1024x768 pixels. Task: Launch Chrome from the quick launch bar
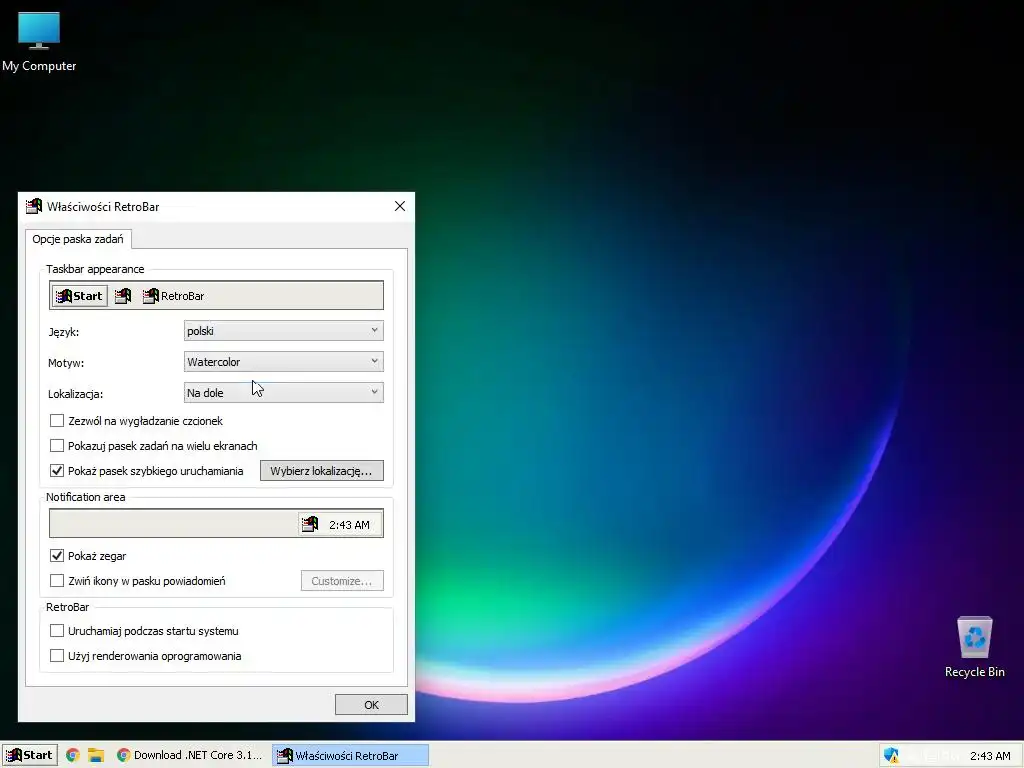(x=72, y=755)
